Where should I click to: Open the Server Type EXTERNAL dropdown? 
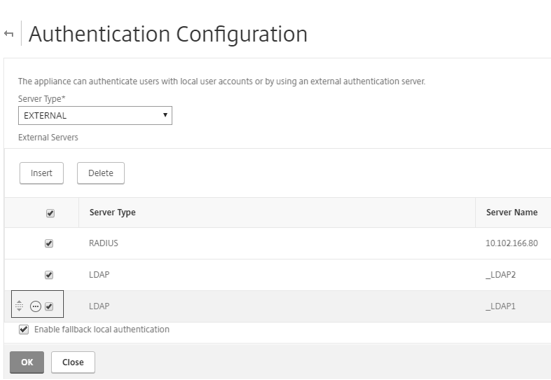(x=95, y=115)
